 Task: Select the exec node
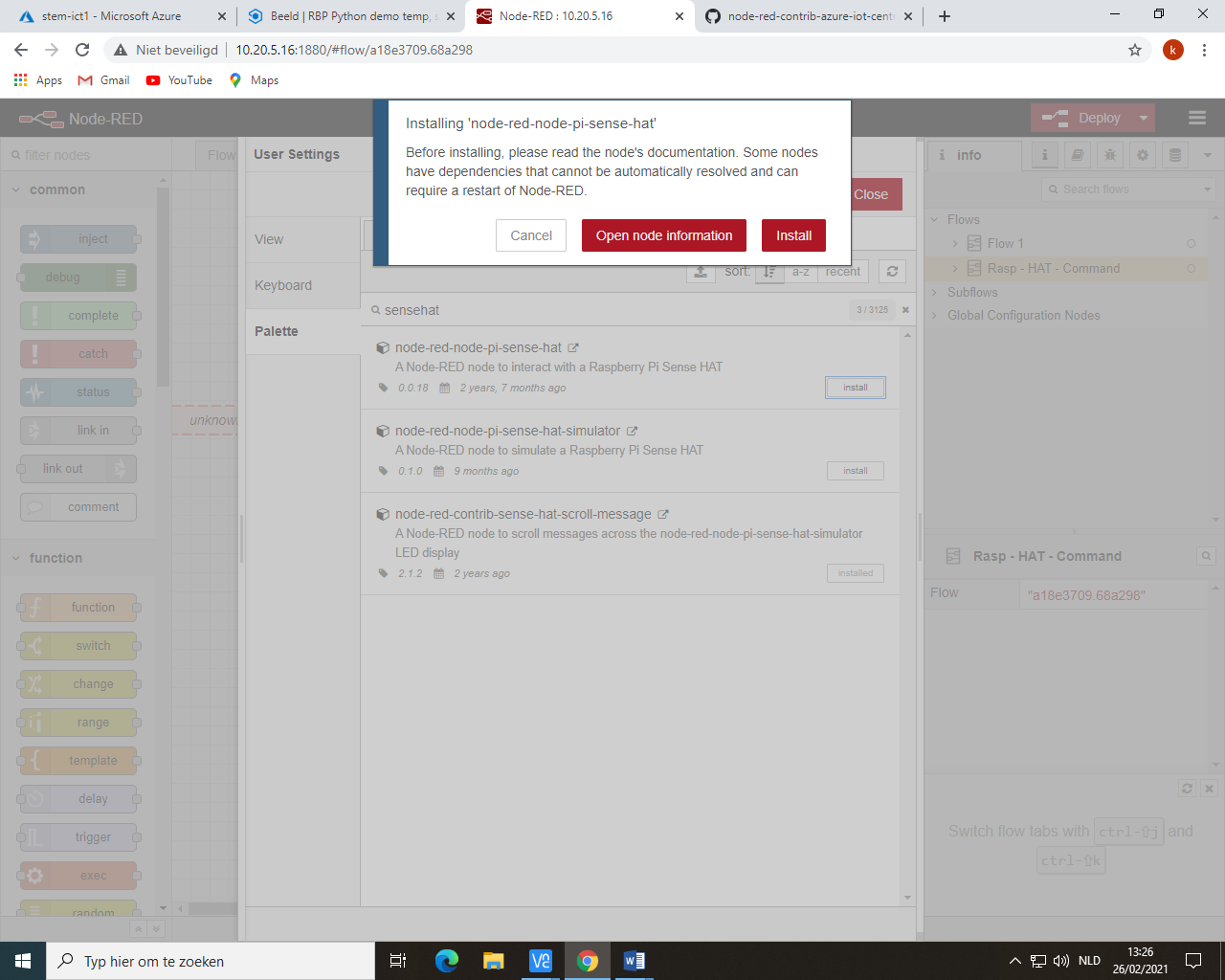[78, 876]
